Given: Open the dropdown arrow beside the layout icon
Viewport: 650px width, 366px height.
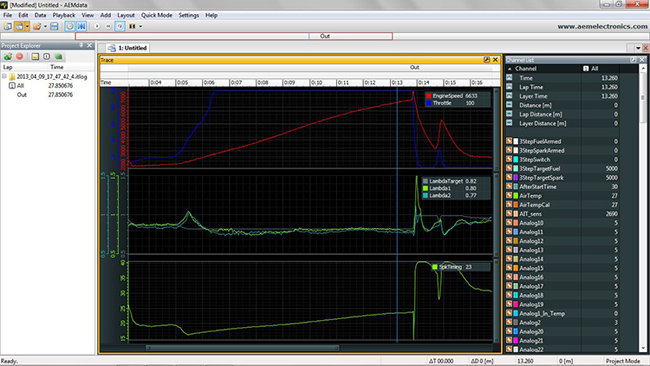Looking at the screenshot, I should (x=27, y=26).
